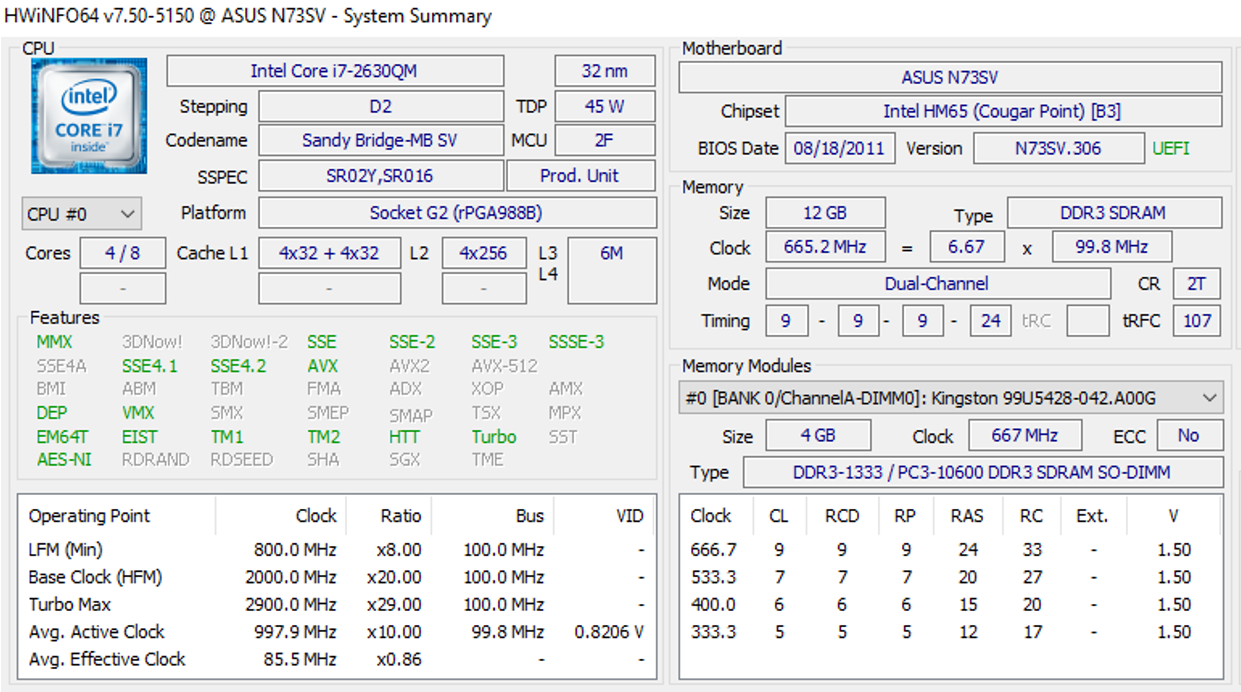Select the 4x32 + 4x32 L1 cache value
Screen dimensions: 1241x692
329,253
